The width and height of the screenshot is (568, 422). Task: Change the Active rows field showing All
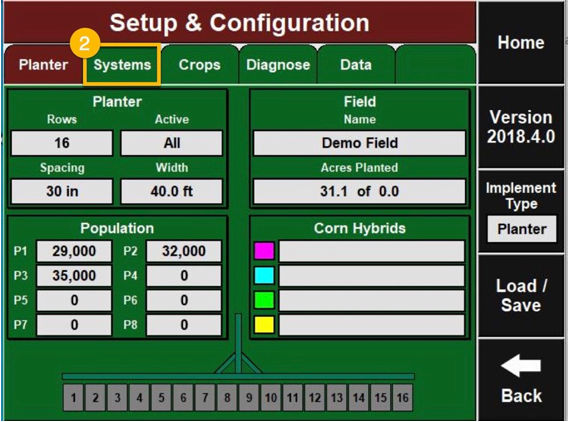172,143
